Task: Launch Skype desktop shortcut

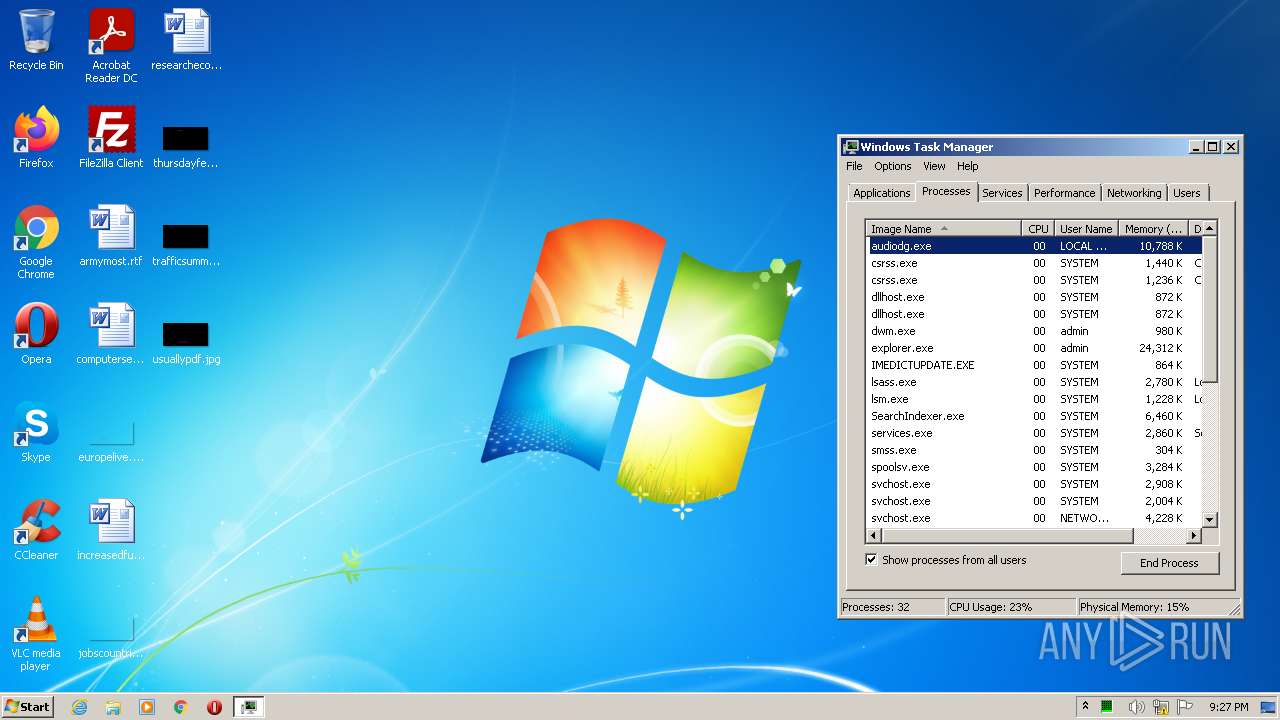Action: point(36,432)
